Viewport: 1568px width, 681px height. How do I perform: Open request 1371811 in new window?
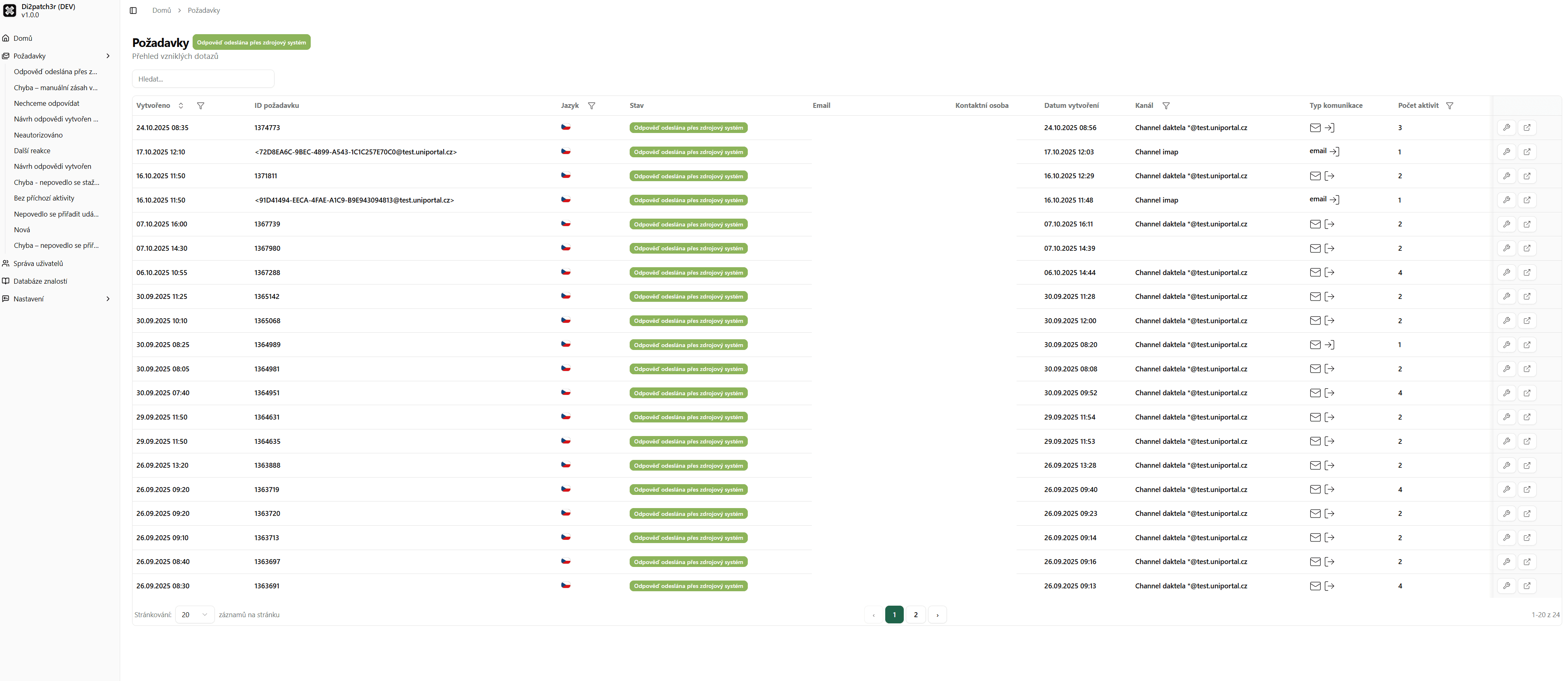tap(1526, 176)
